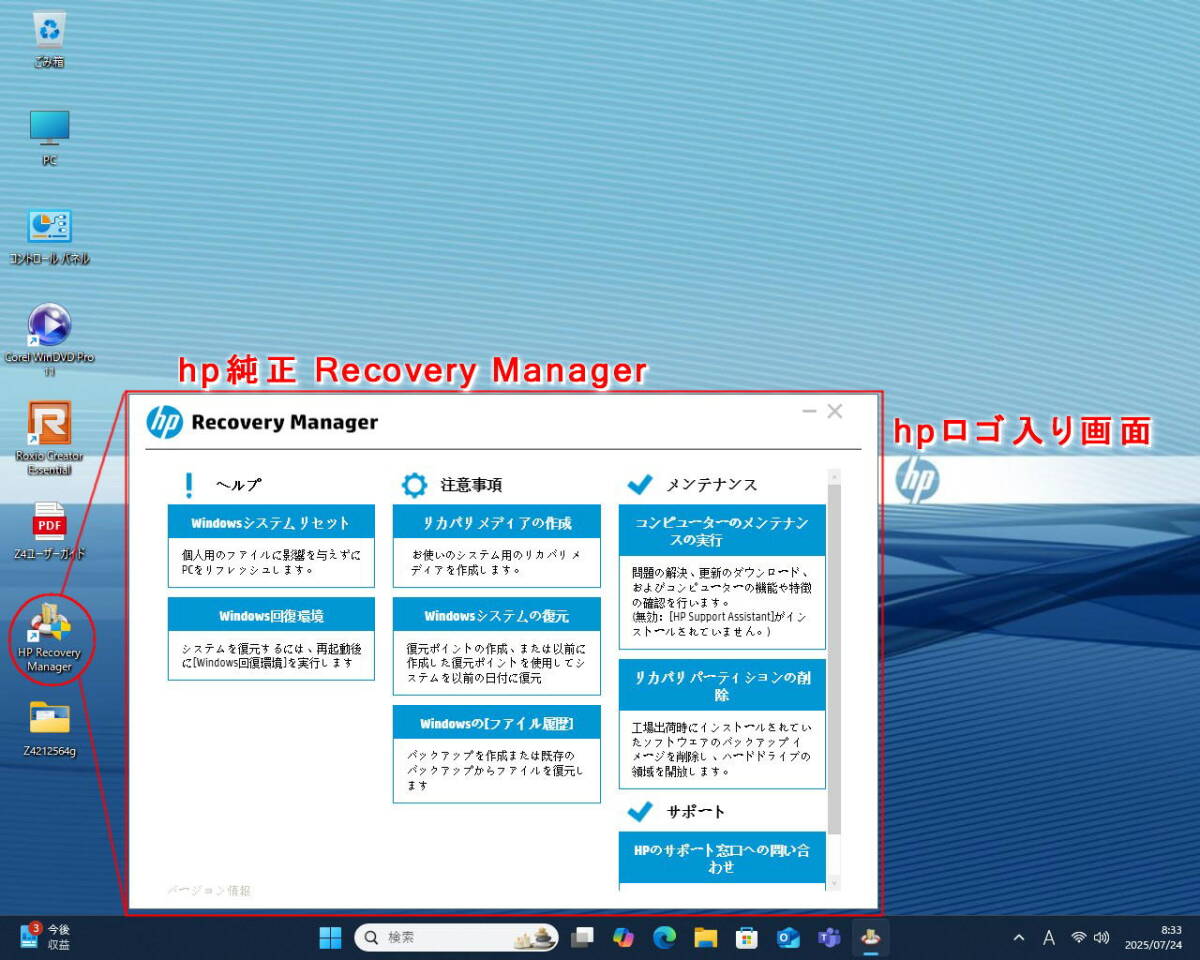Click description 復元ポイントの作成、または以前に
The height and width of the screenshot is (960, 1200).
click(496, 647)
